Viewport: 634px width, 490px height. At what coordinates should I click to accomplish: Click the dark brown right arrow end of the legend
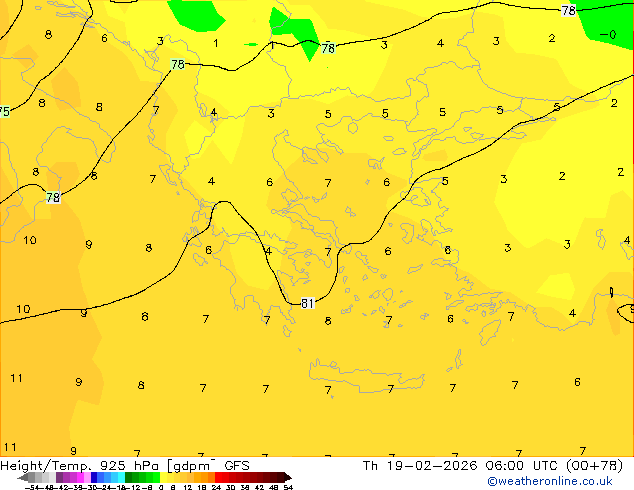288,477
